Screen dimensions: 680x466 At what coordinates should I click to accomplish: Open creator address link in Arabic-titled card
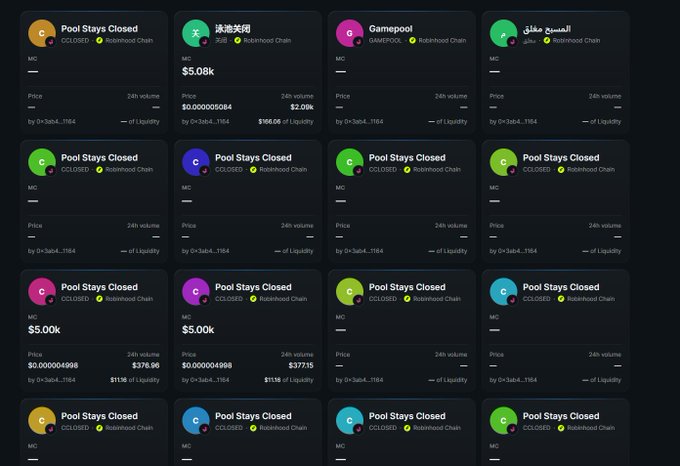point(513,122)
